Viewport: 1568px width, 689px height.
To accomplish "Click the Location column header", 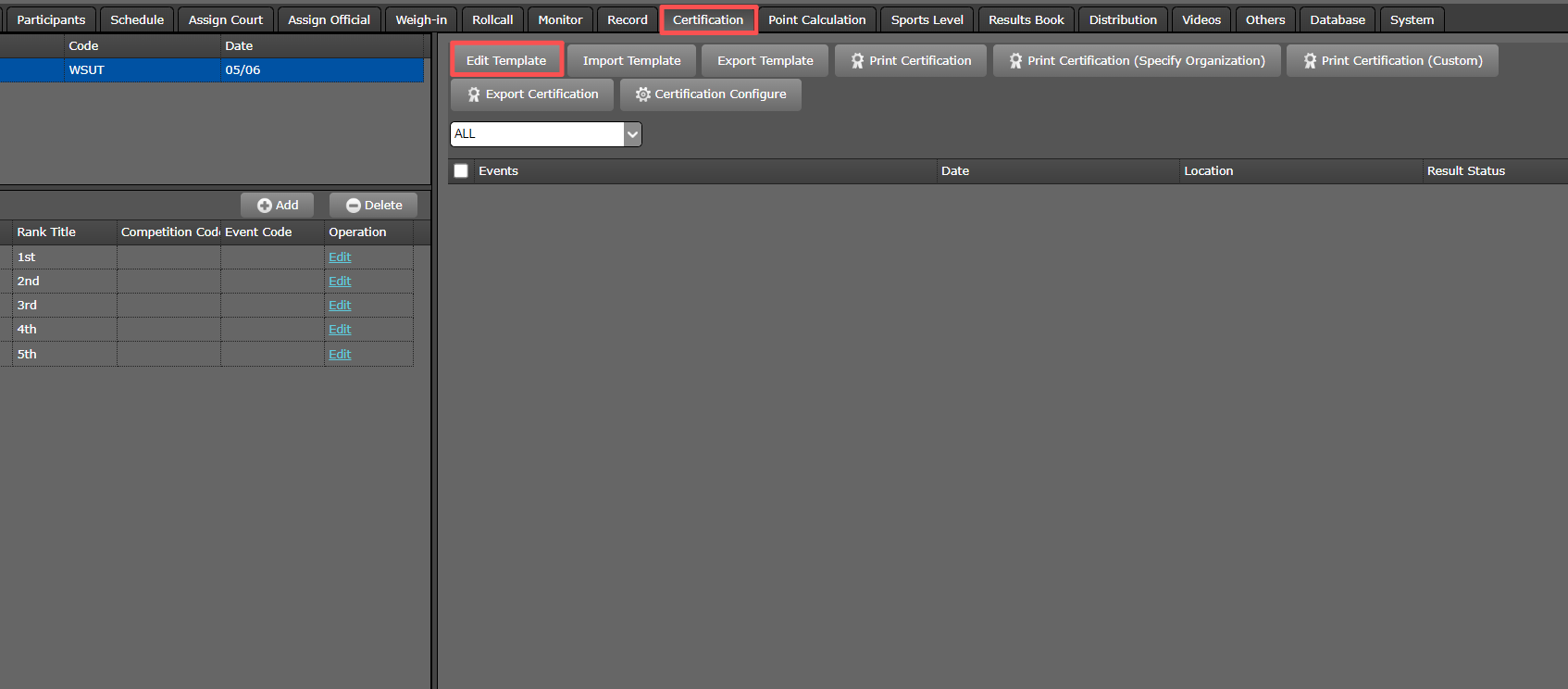I will click(1300, 171).
